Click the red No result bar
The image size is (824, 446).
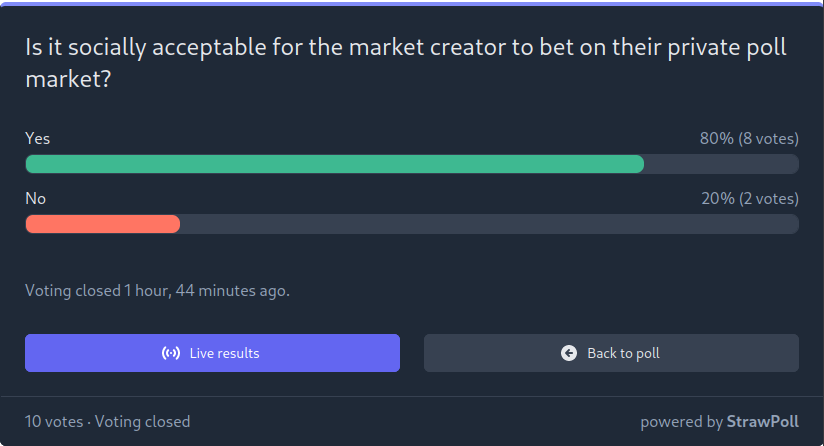click(102, 224)
